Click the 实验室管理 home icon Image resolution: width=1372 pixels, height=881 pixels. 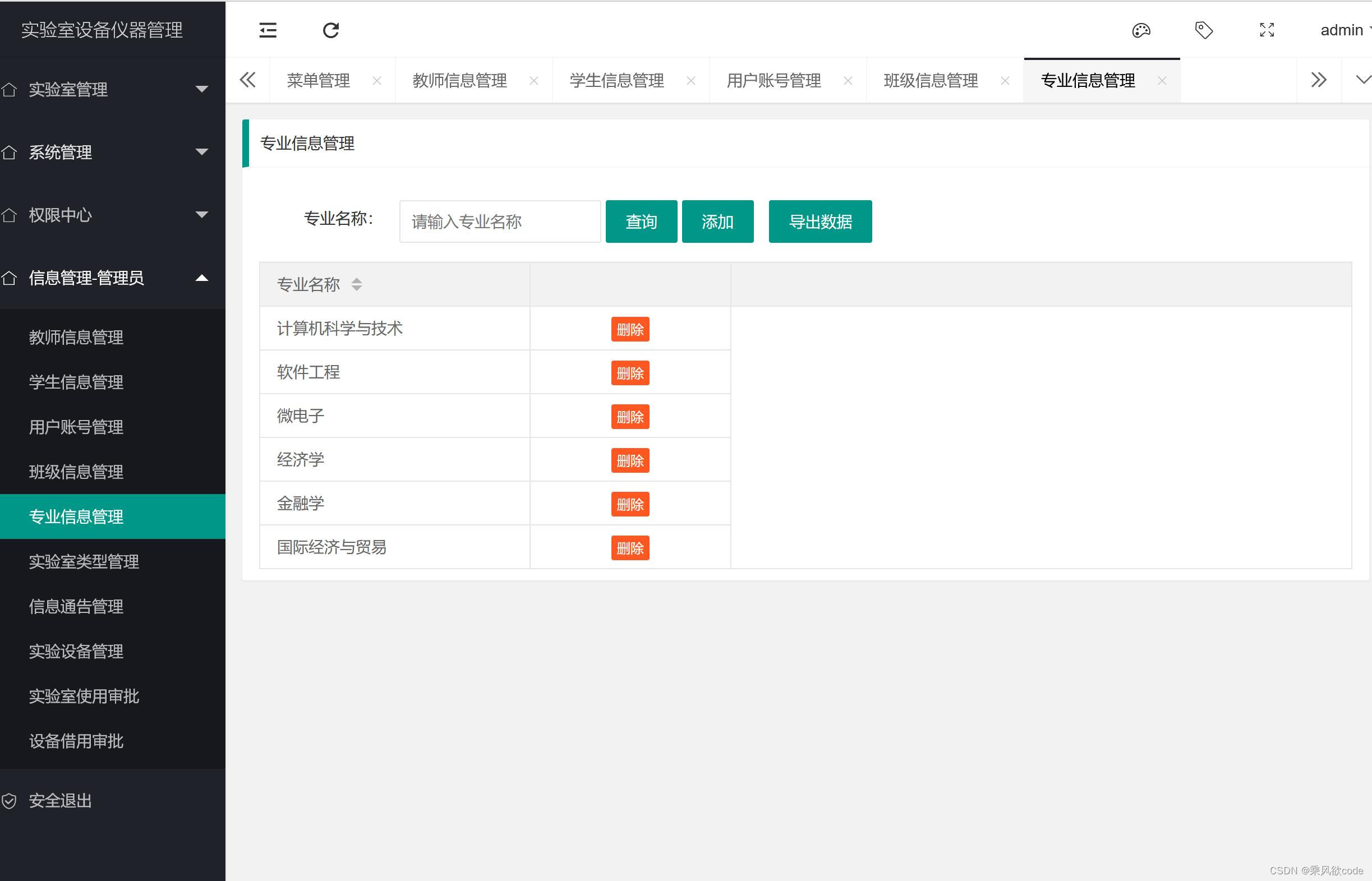[10, 89]
